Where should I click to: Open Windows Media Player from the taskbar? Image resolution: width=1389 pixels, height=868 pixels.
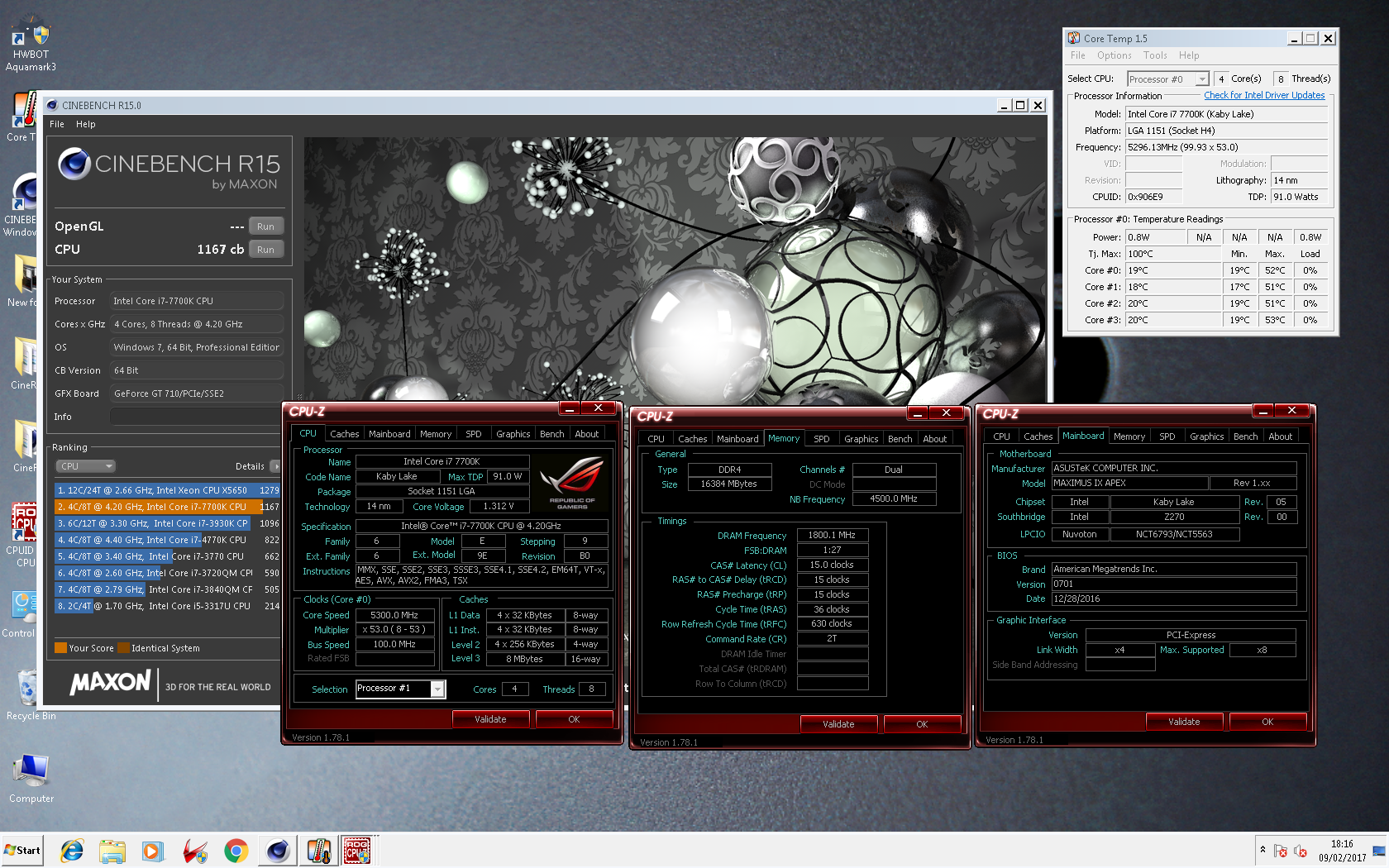(x=153, y=851)
